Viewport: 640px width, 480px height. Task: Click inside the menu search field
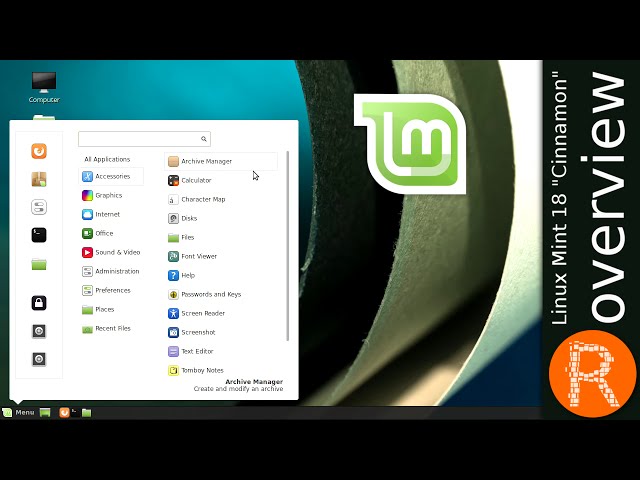144,139
